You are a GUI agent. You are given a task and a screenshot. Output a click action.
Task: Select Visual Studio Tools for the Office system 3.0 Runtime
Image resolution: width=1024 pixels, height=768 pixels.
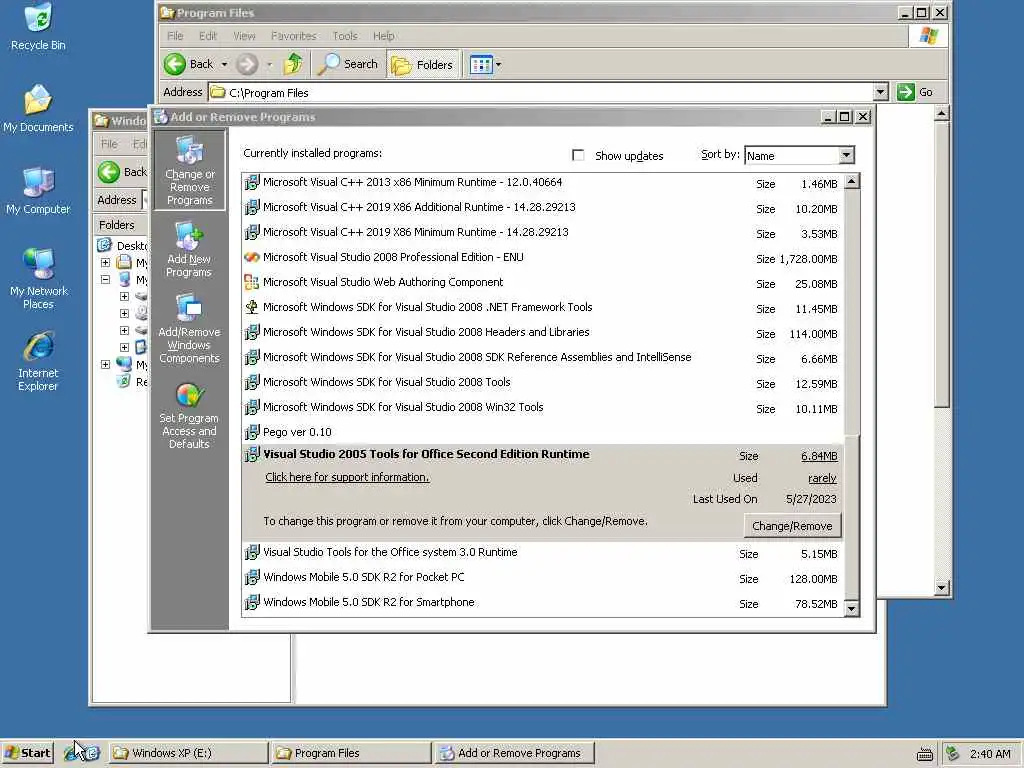[543, 553]
